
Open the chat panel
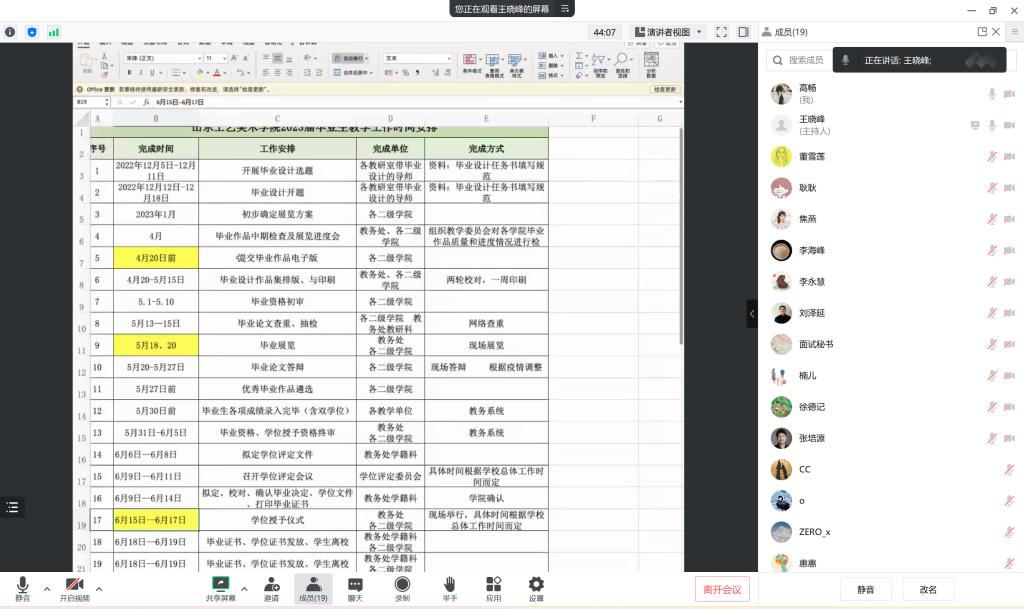(355, 589)
